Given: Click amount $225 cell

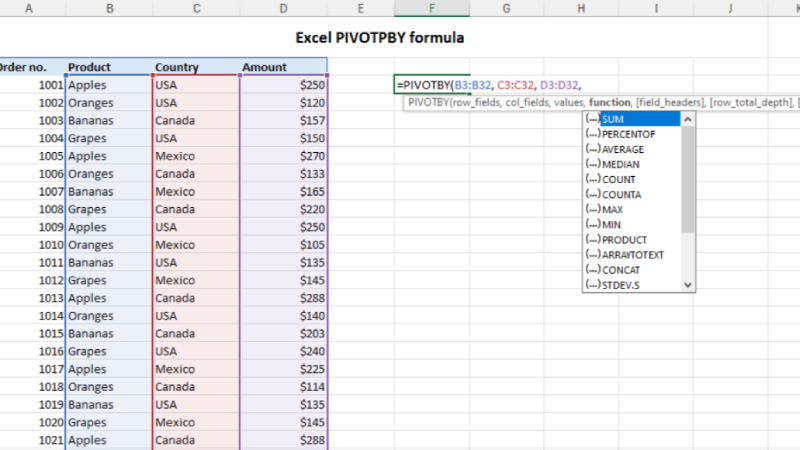Looking at the screenshot, I should pos(283,369).
